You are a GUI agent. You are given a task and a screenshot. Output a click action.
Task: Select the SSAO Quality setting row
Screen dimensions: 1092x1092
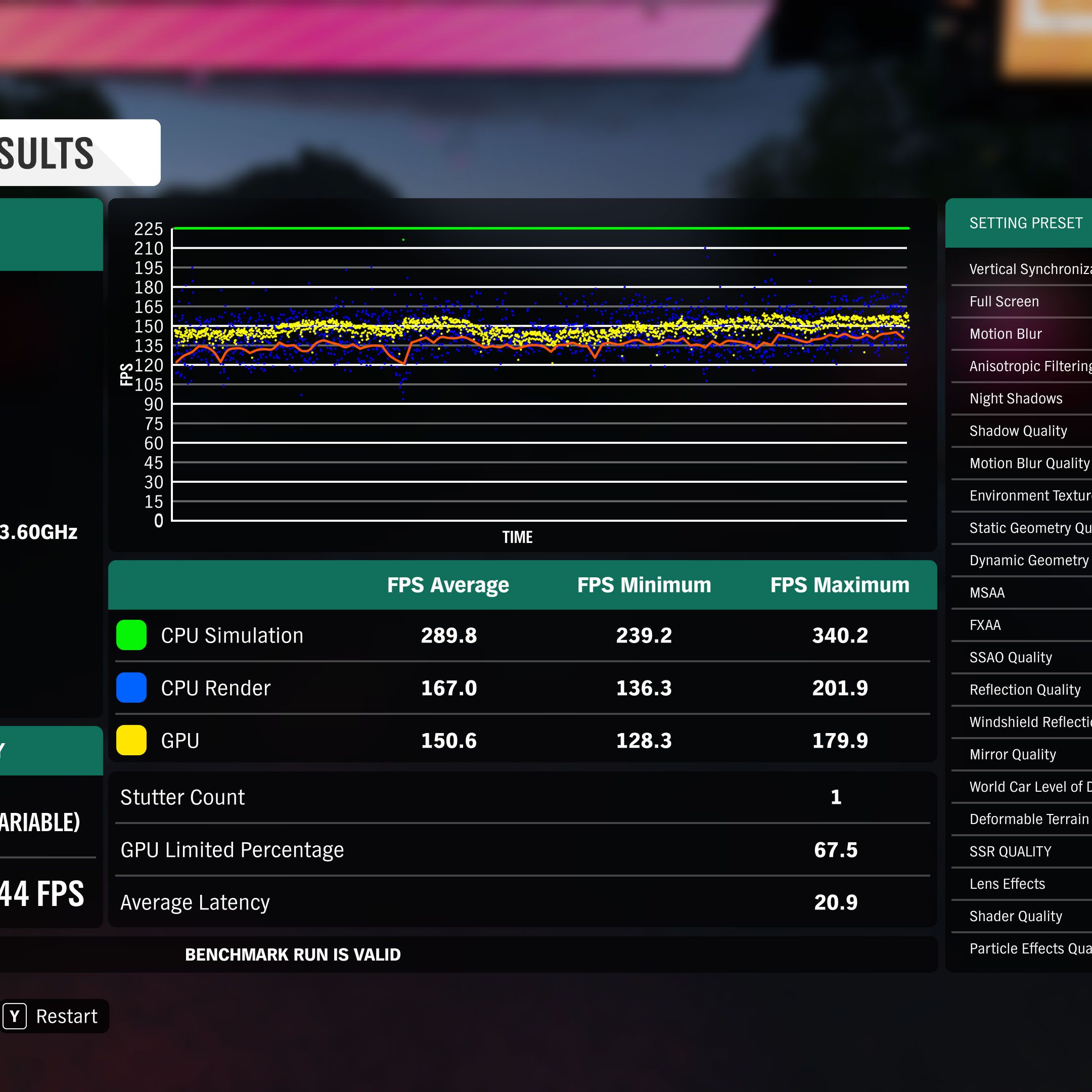[1011, 657]
